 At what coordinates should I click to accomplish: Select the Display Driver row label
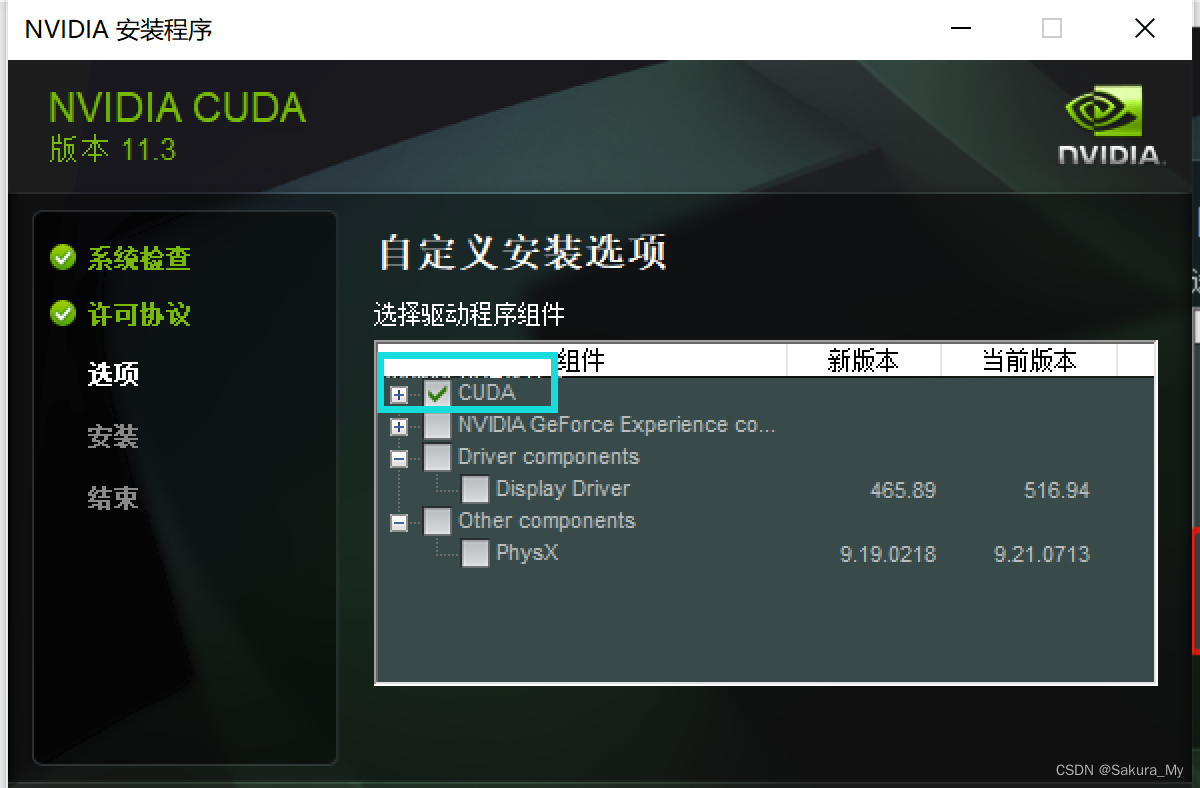563,489
